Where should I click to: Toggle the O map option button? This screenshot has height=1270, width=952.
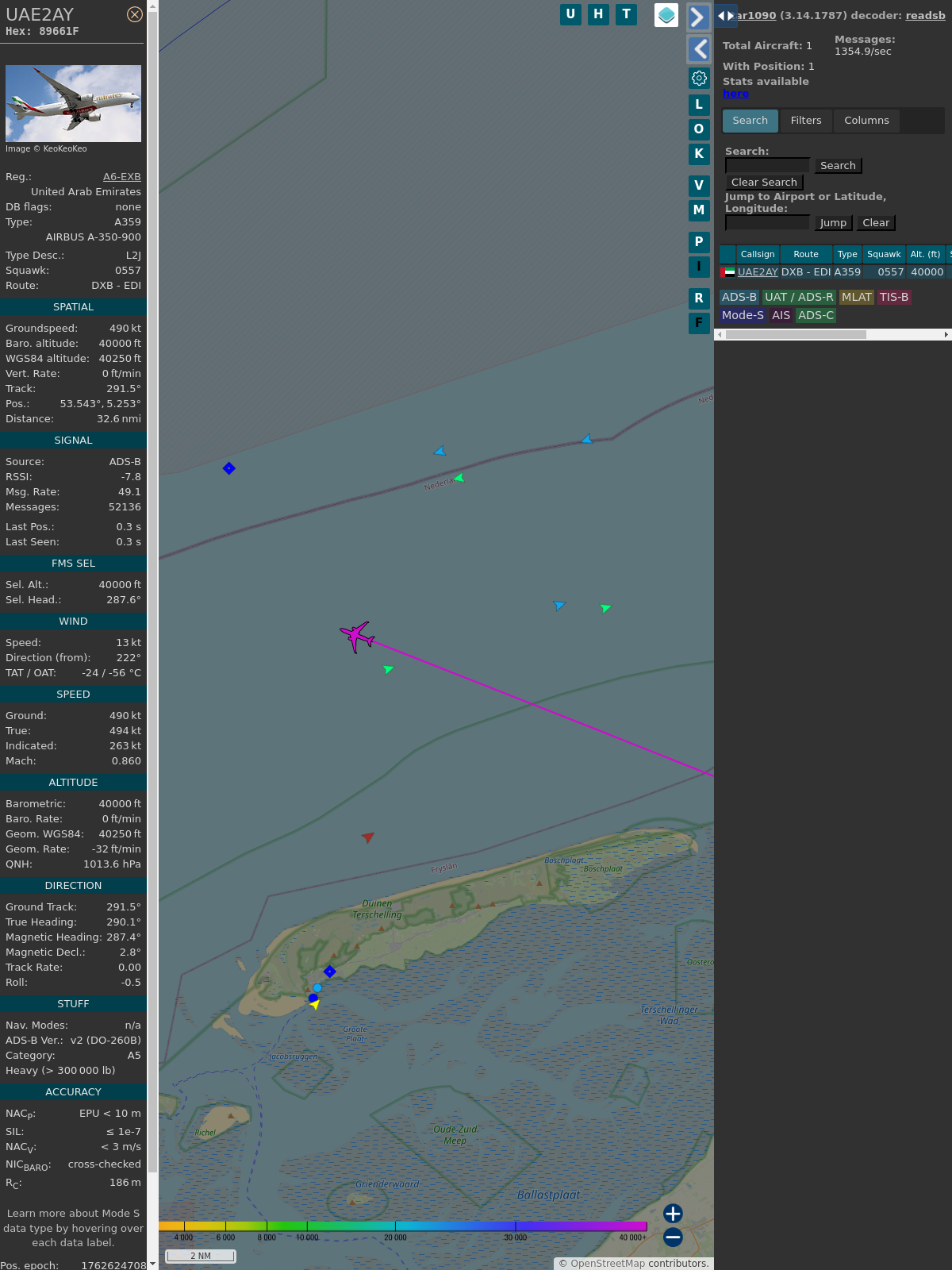pyautogui.click(x=699, y=129)
